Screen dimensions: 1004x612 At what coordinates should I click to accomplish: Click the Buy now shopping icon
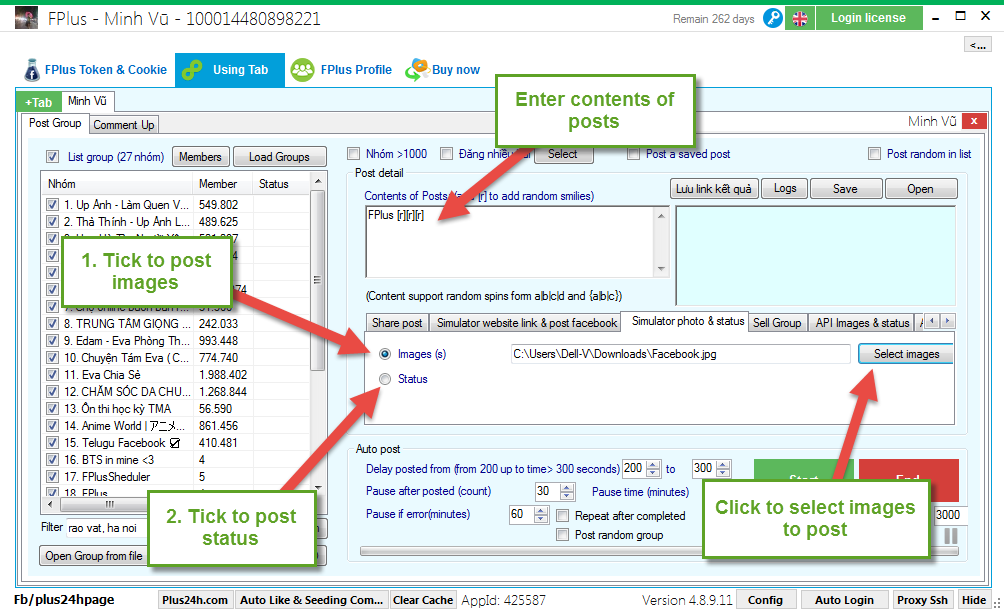(417, 70)
